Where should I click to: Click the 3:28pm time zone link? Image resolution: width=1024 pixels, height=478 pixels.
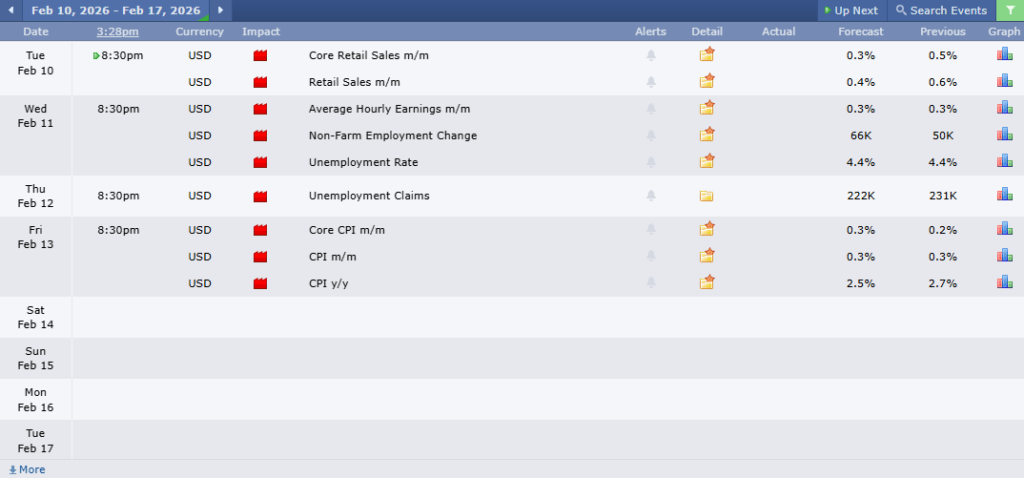(118, 32)
